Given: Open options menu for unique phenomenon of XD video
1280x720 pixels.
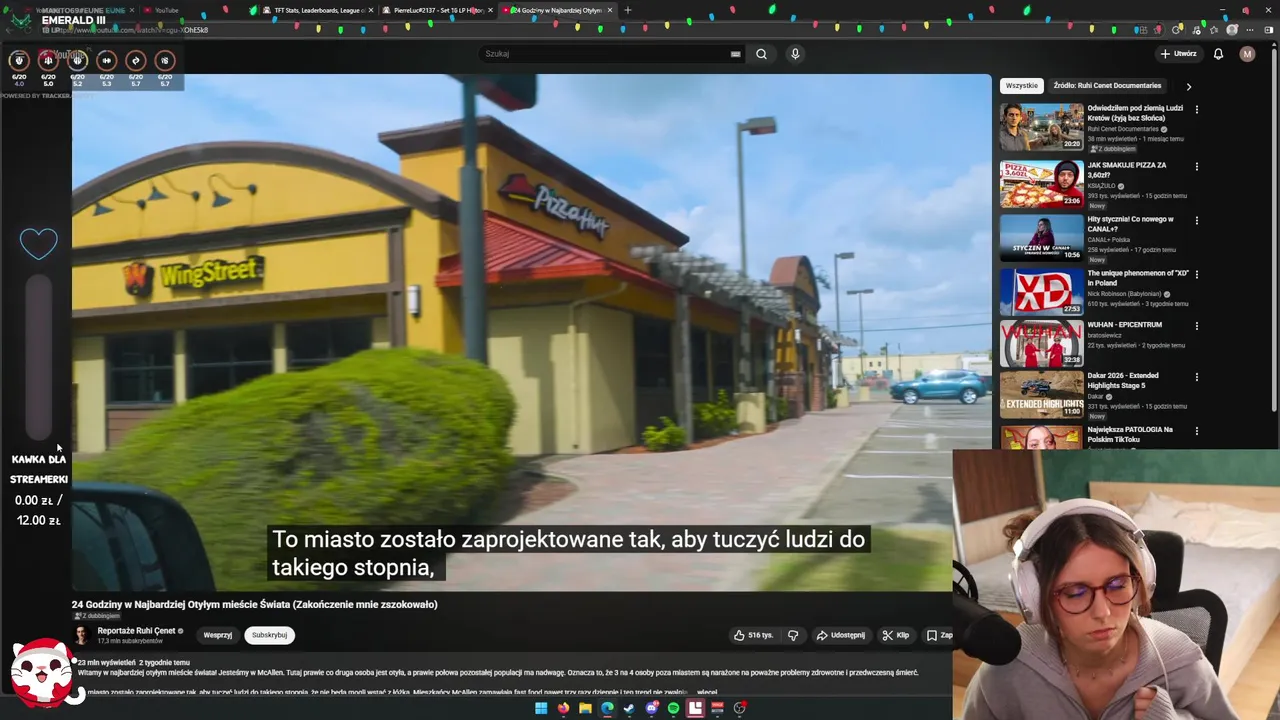Looking at the screenshot, I should point(1197,274).
